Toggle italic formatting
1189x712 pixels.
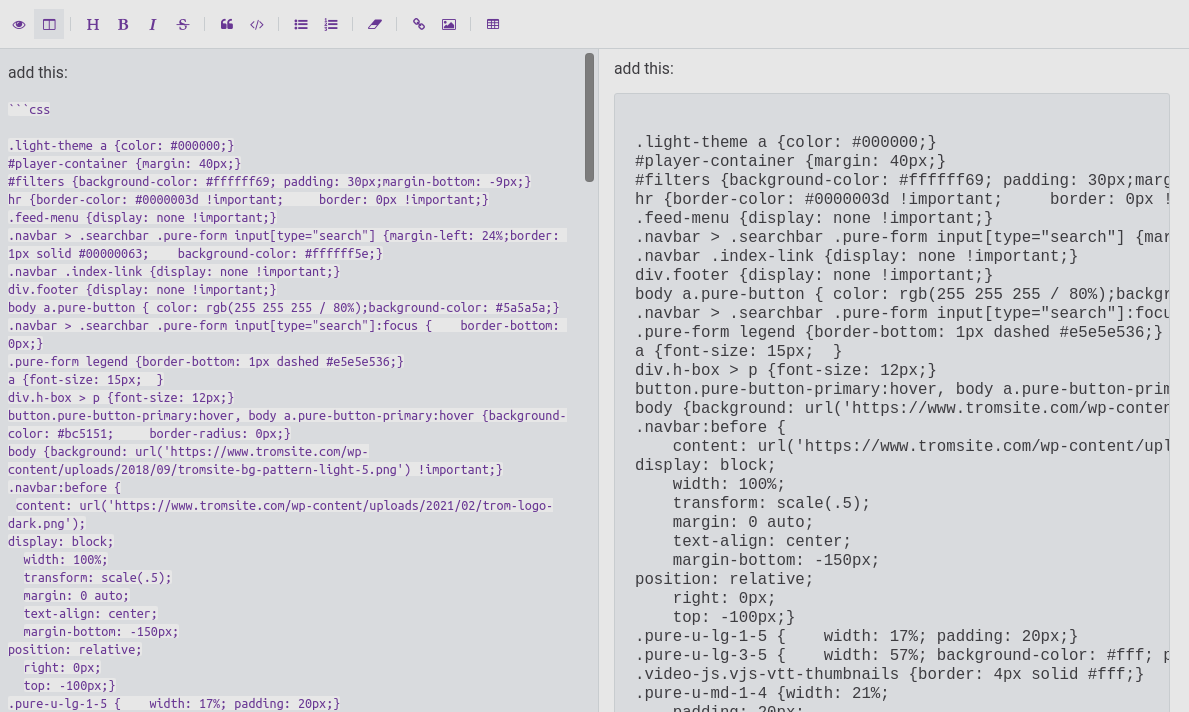pos(153,24)
